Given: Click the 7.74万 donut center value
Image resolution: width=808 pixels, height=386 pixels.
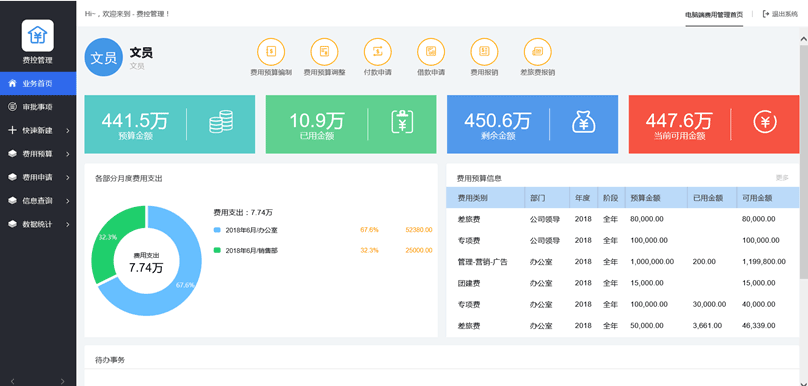Looking at the screenshot, I should pos(146,268).
